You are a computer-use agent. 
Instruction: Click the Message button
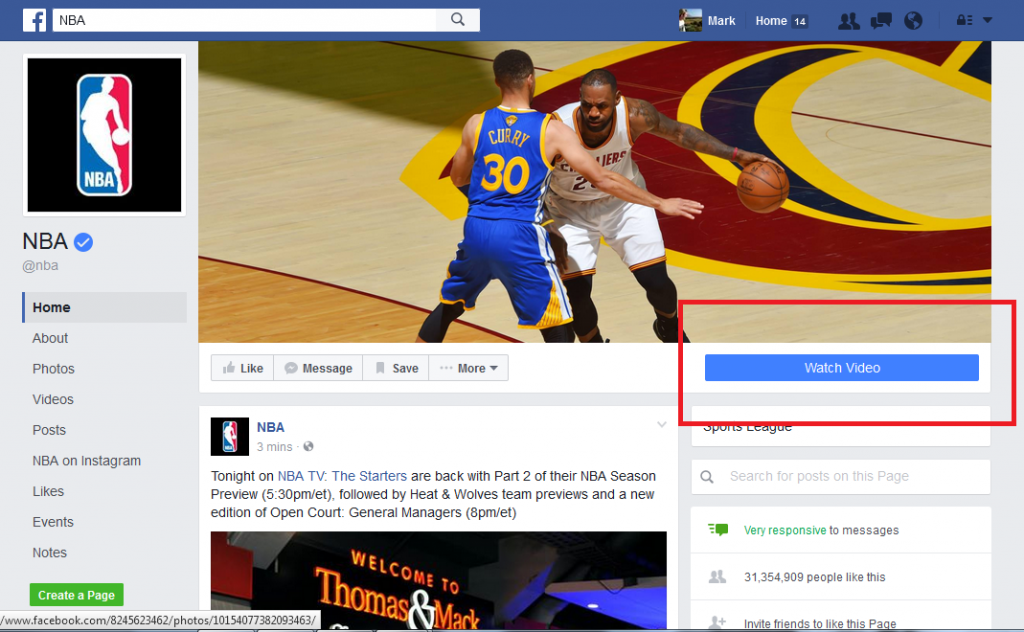[x=318, y=368]
